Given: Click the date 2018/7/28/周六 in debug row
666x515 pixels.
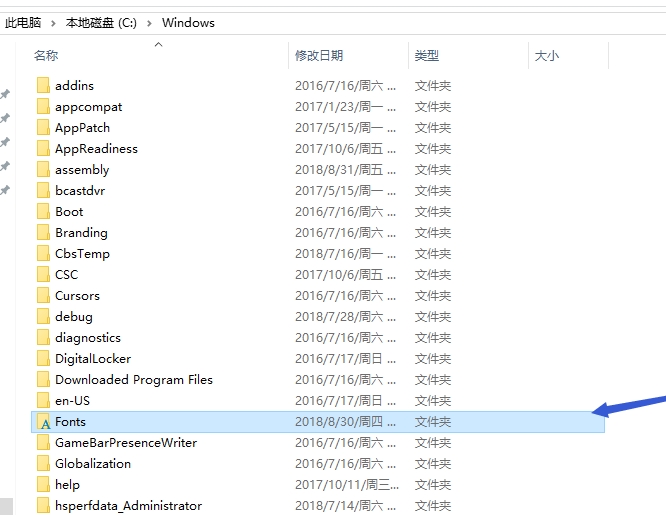Looking at the screenshot, I should pyautogui.click(x=345, y=317).
